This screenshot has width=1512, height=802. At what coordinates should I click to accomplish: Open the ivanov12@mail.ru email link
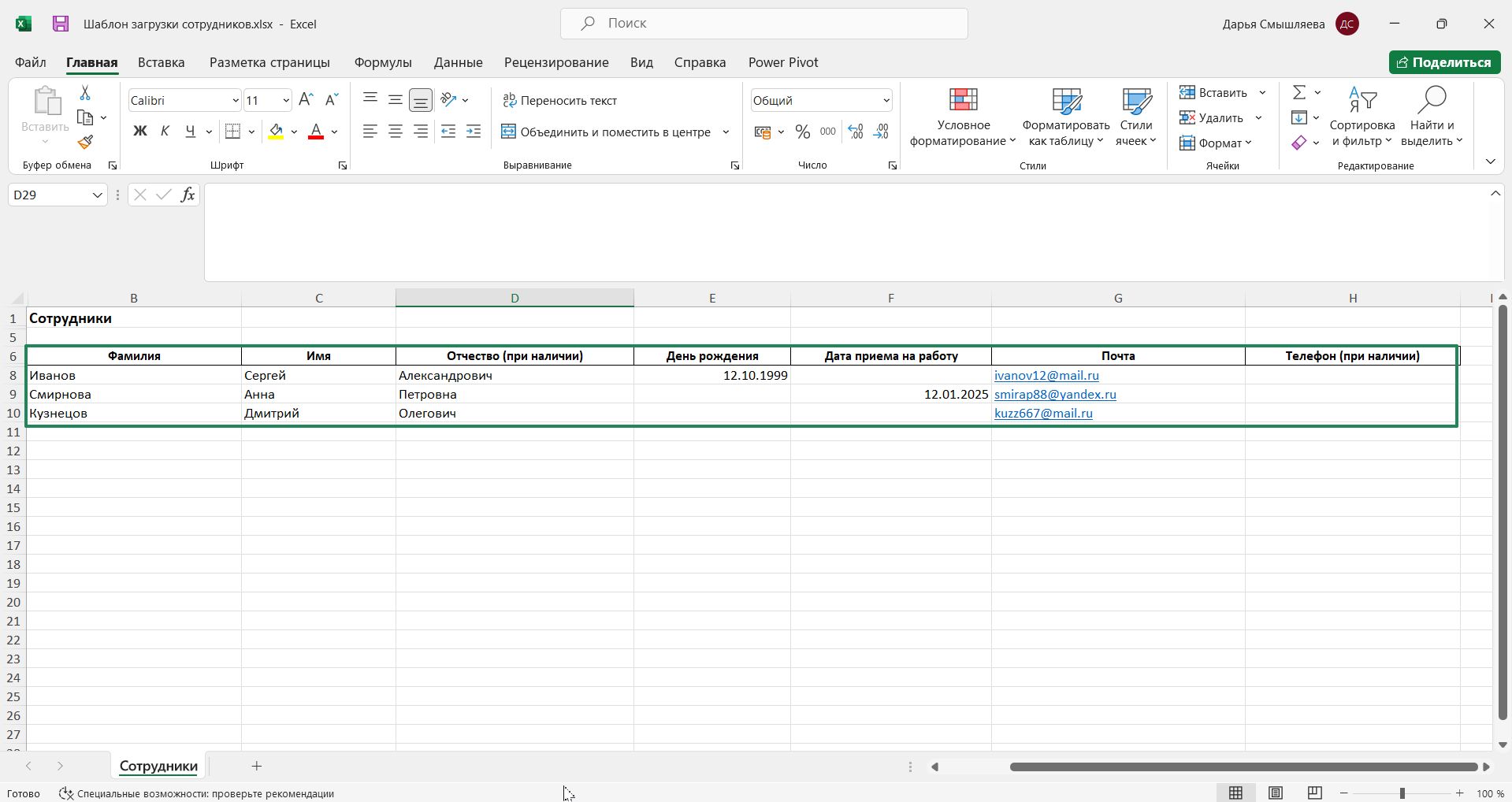click(1046, 376)
